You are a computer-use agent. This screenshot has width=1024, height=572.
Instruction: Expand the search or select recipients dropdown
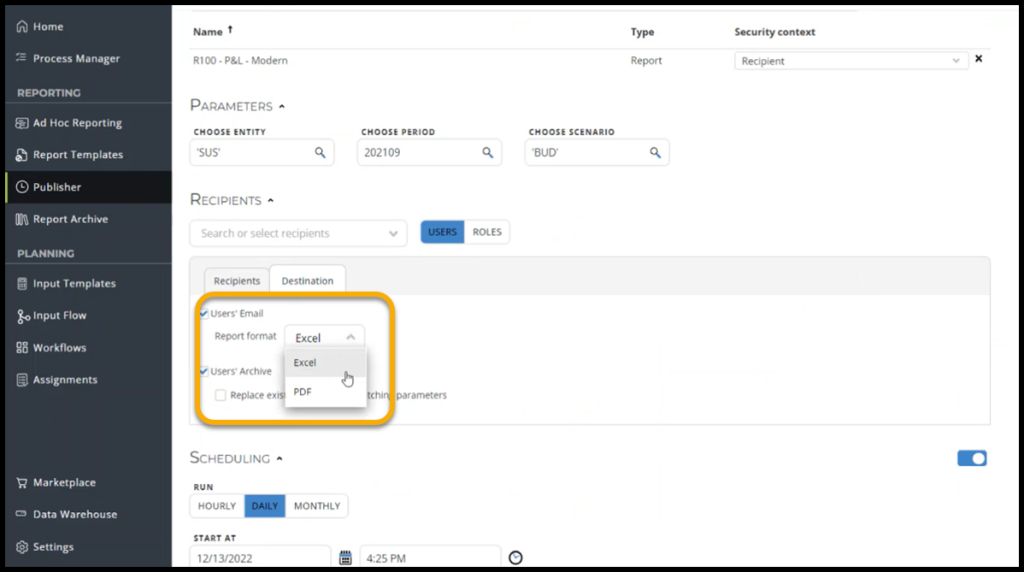[393, 234]
